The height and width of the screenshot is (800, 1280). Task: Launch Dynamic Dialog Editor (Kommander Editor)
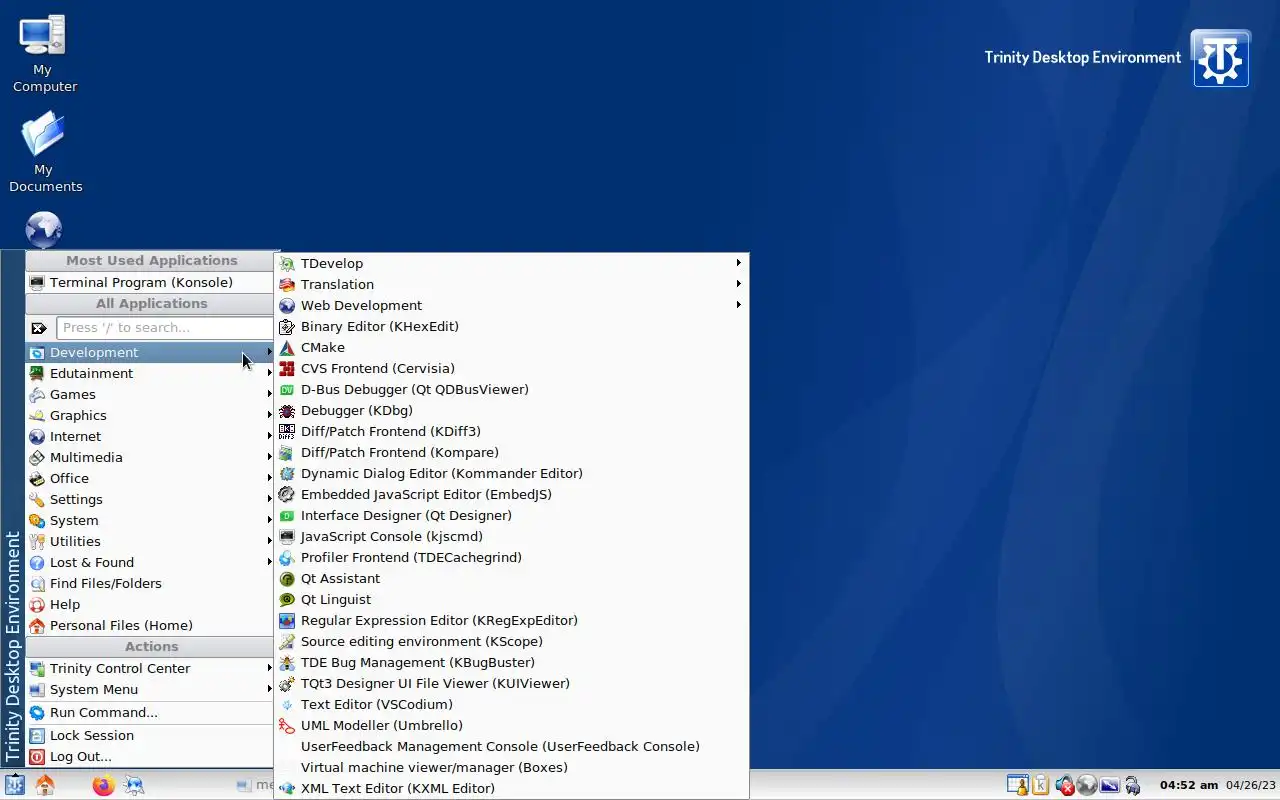(x=511, y=473)
